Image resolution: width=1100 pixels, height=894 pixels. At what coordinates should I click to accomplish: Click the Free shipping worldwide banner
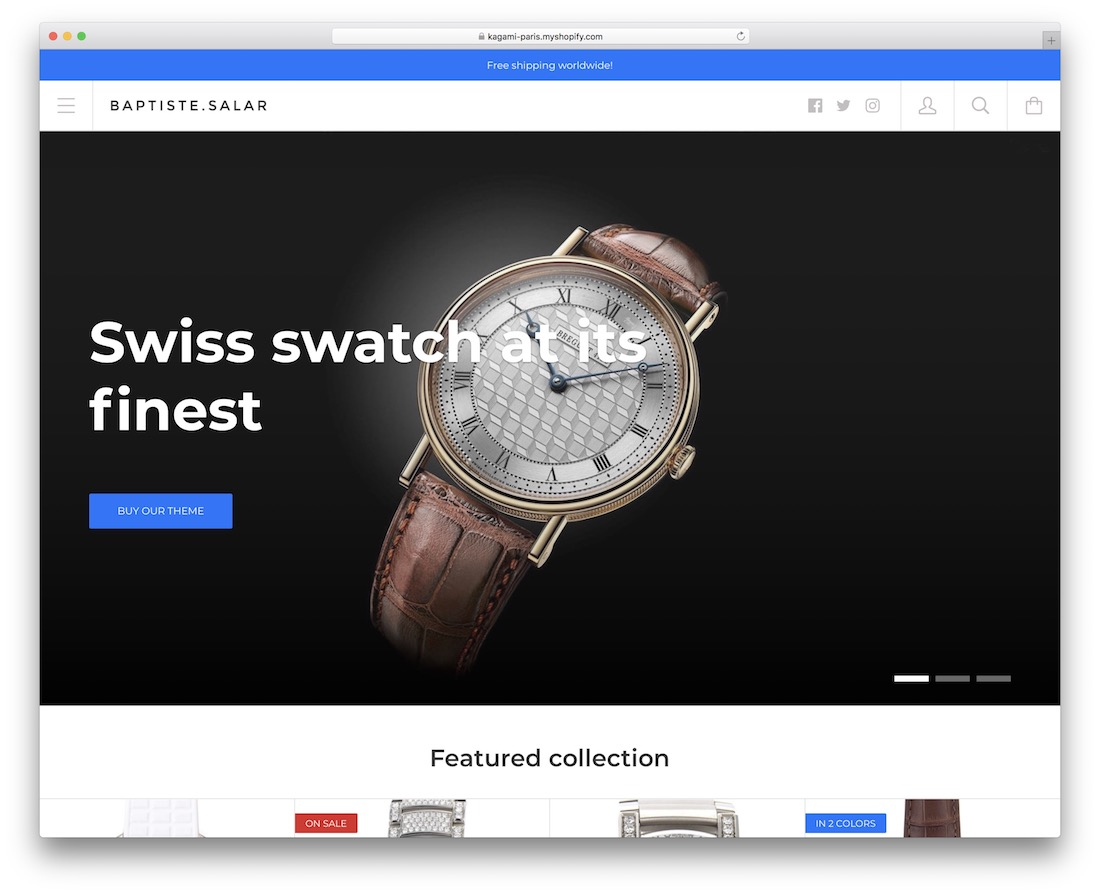click(550, 65)
